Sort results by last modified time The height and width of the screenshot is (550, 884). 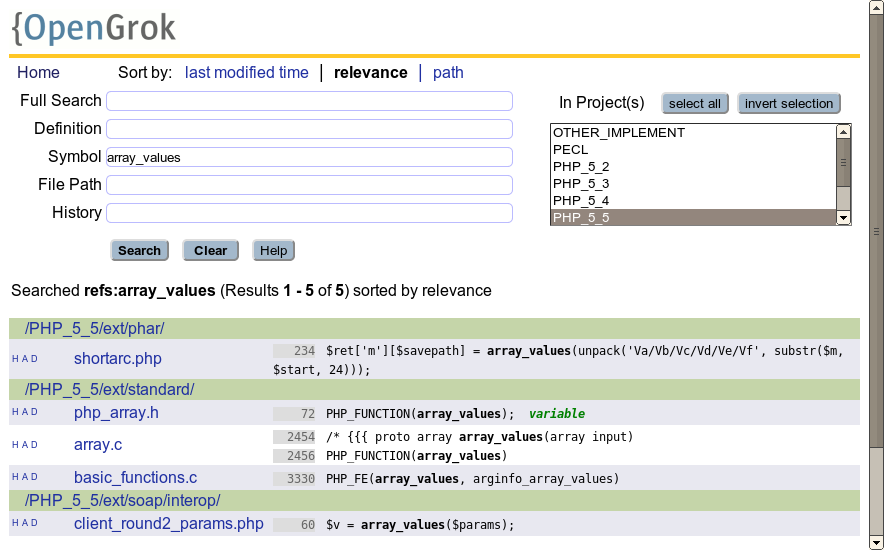tap(246, 73)
